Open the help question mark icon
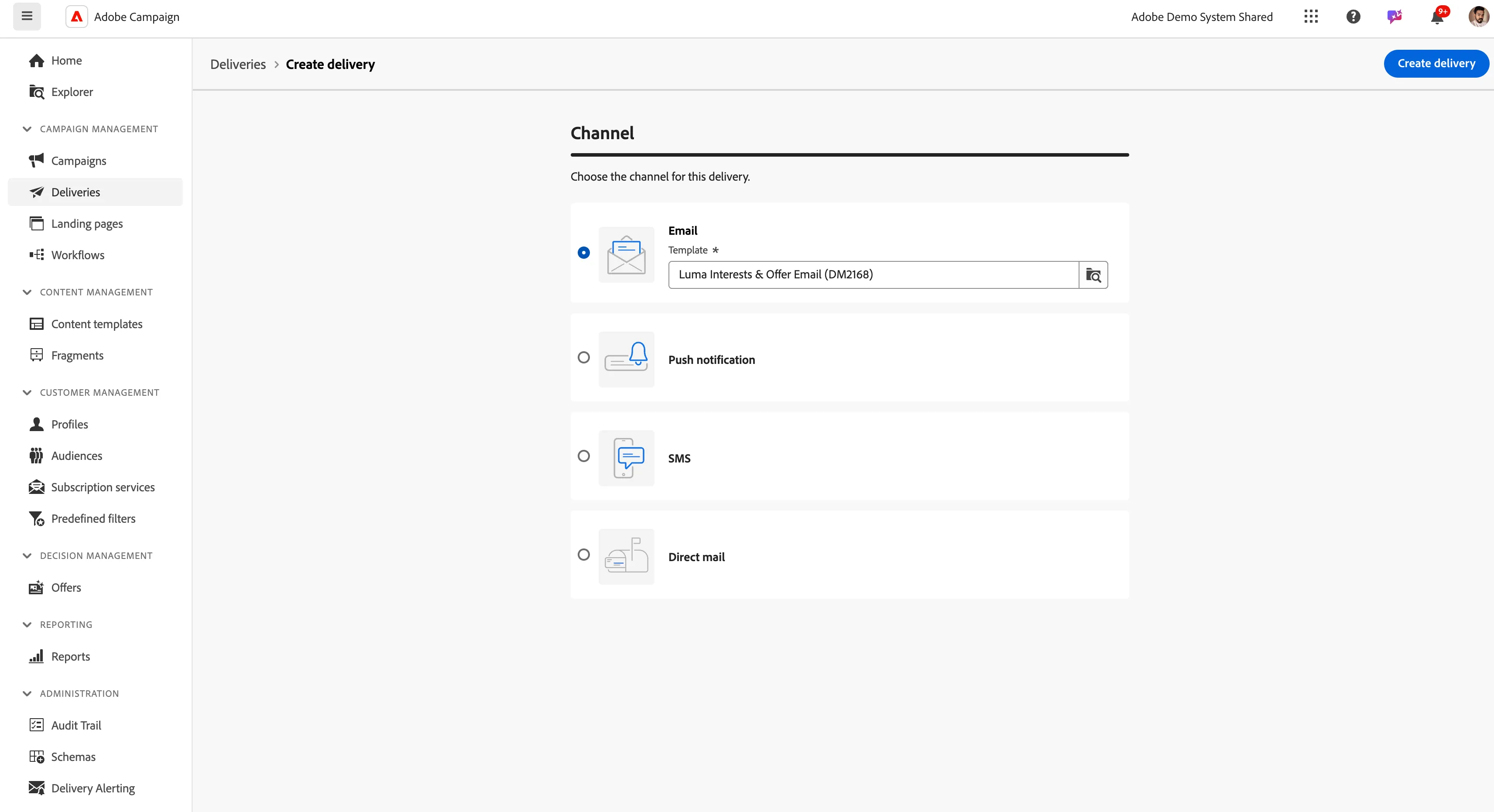The height and width of the screenshot is (812, 1494). (x=1353, y=17)
